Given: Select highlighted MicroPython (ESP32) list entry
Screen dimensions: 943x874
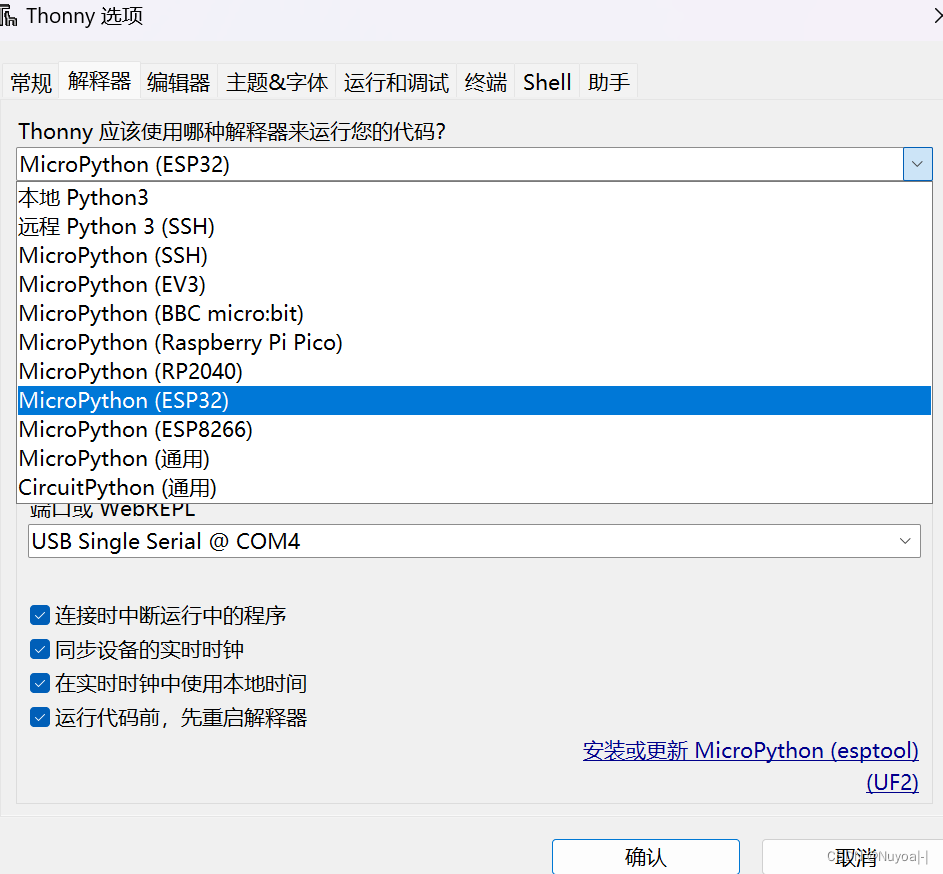Looking at the screenshot, I should coord(475,401).
